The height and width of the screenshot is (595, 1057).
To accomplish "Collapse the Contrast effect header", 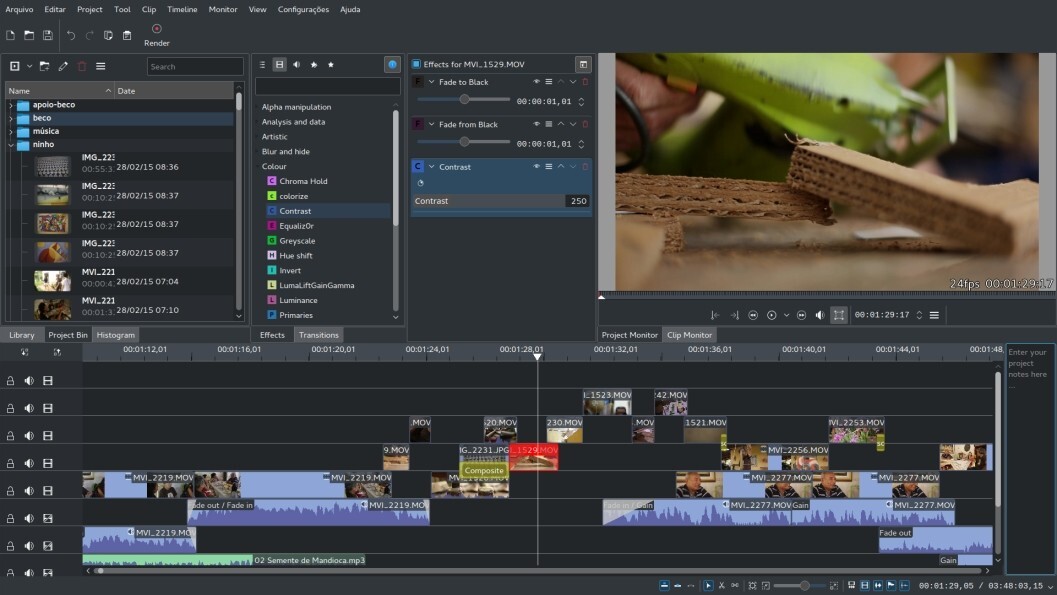I will point(432,167).
